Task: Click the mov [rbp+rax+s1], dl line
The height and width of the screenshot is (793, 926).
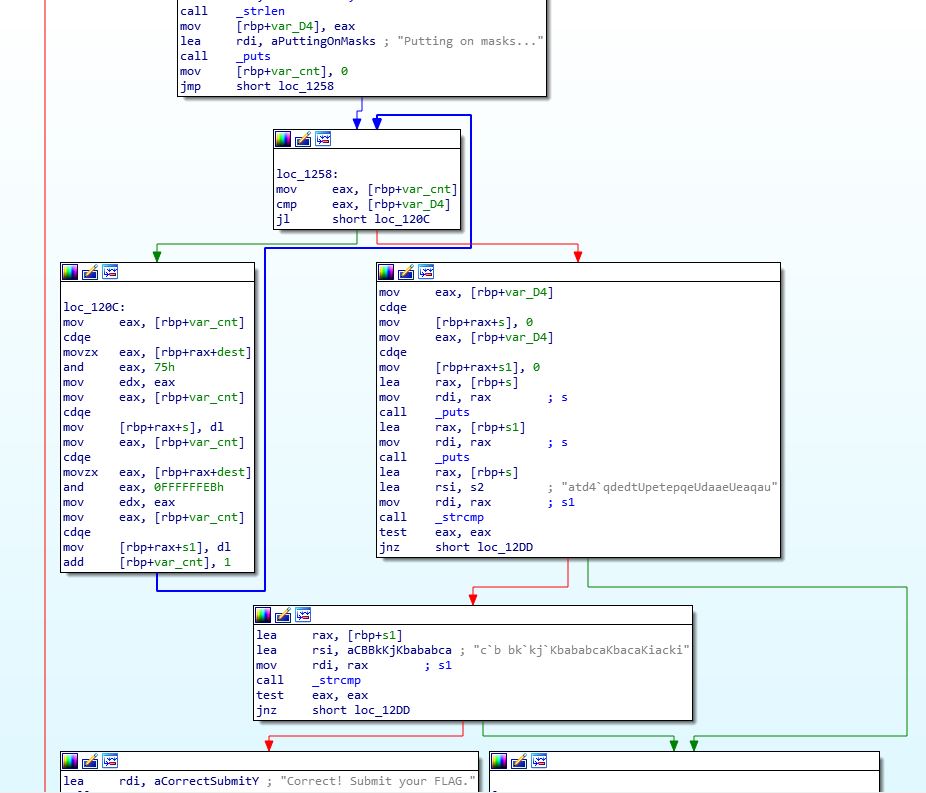Action: 147,547
